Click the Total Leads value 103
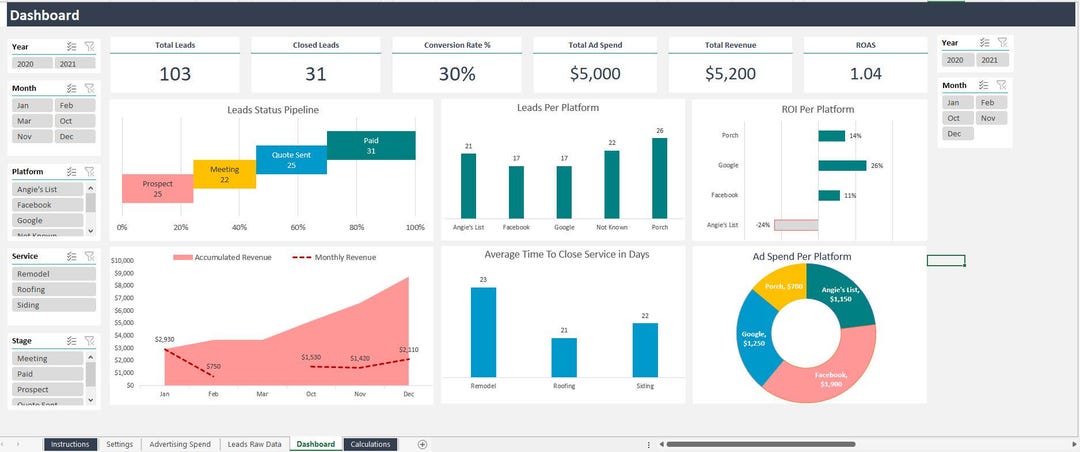 point(175,74)
